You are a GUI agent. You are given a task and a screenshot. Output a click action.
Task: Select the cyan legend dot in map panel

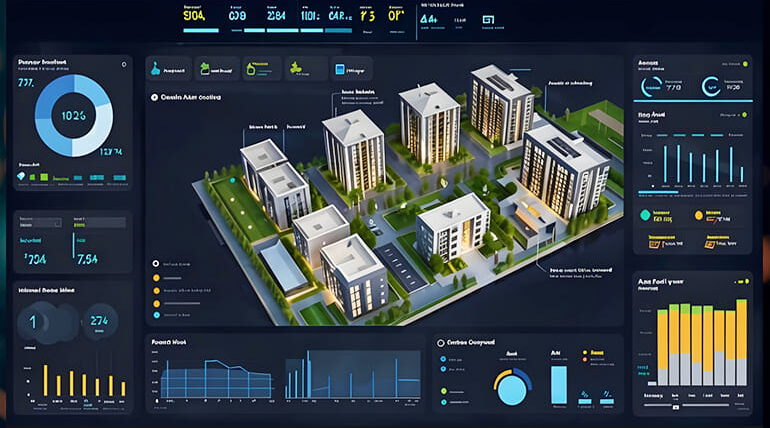click(157, 315)
